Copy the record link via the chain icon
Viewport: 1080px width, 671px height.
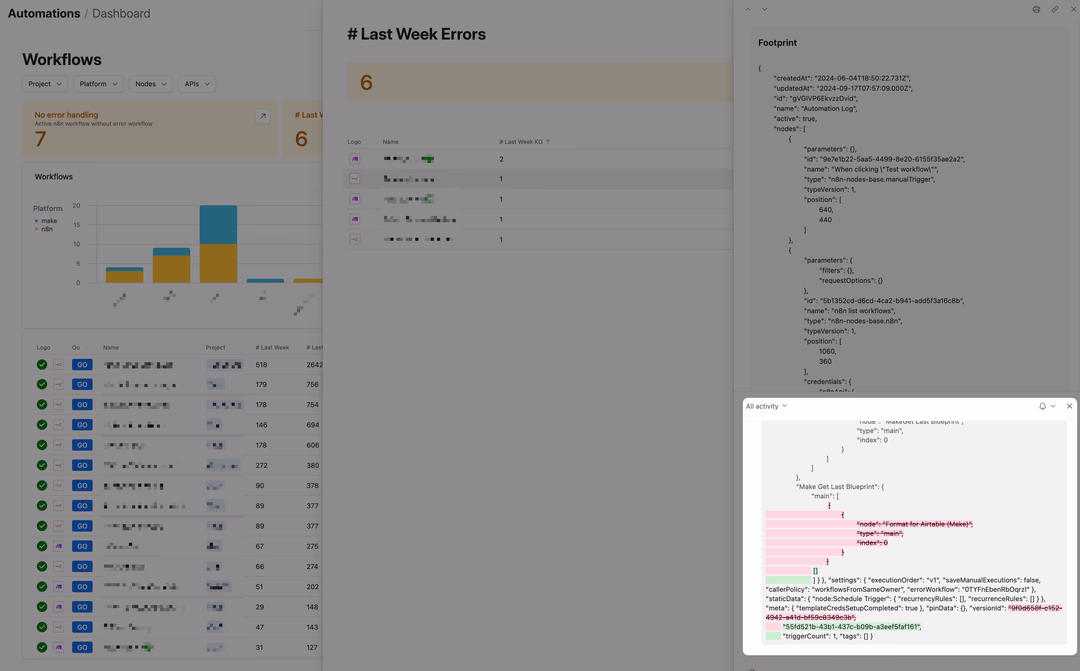[x=1055, y=10]
